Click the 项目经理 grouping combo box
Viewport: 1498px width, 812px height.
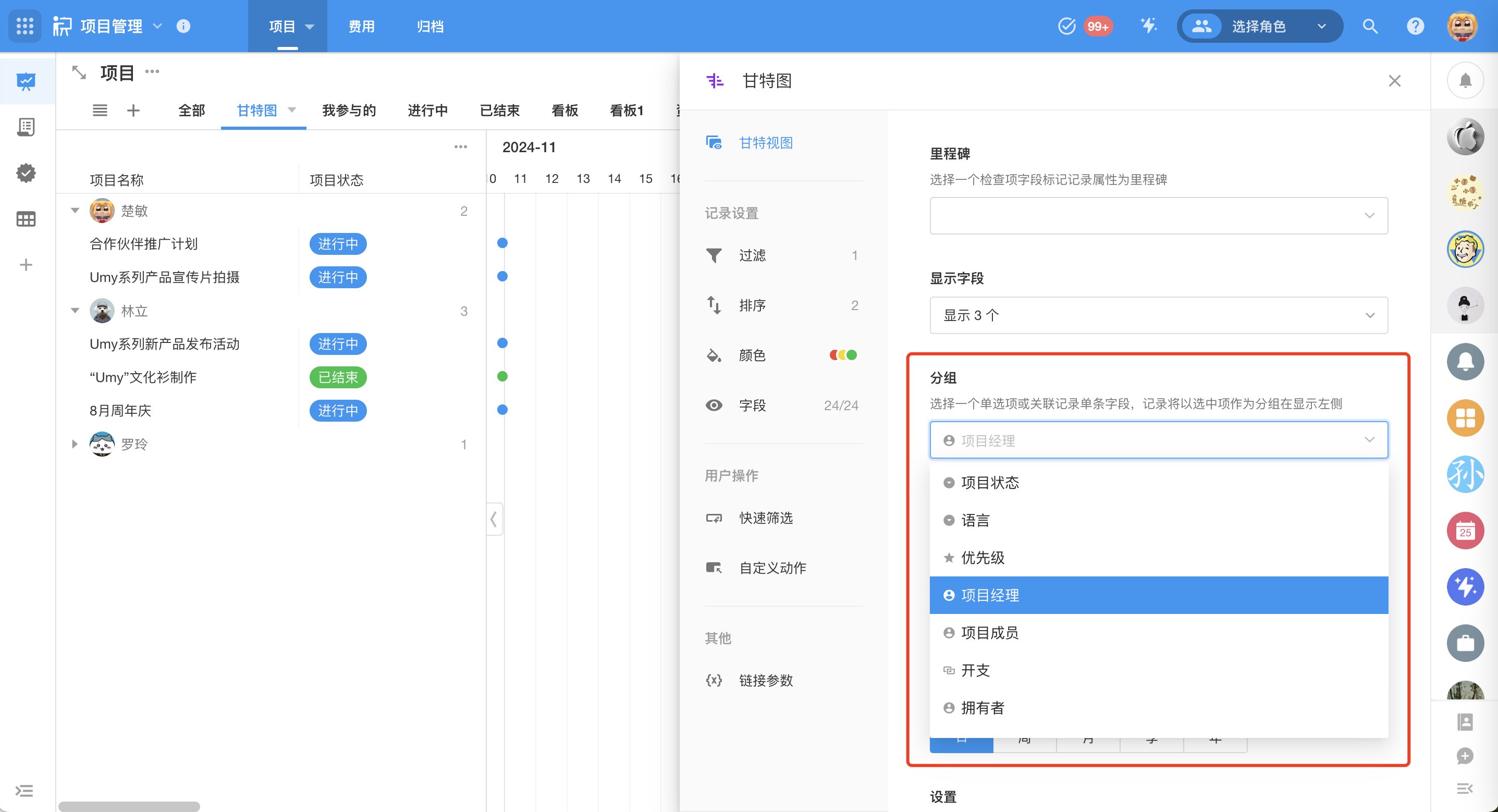(x=1158, y=440)
